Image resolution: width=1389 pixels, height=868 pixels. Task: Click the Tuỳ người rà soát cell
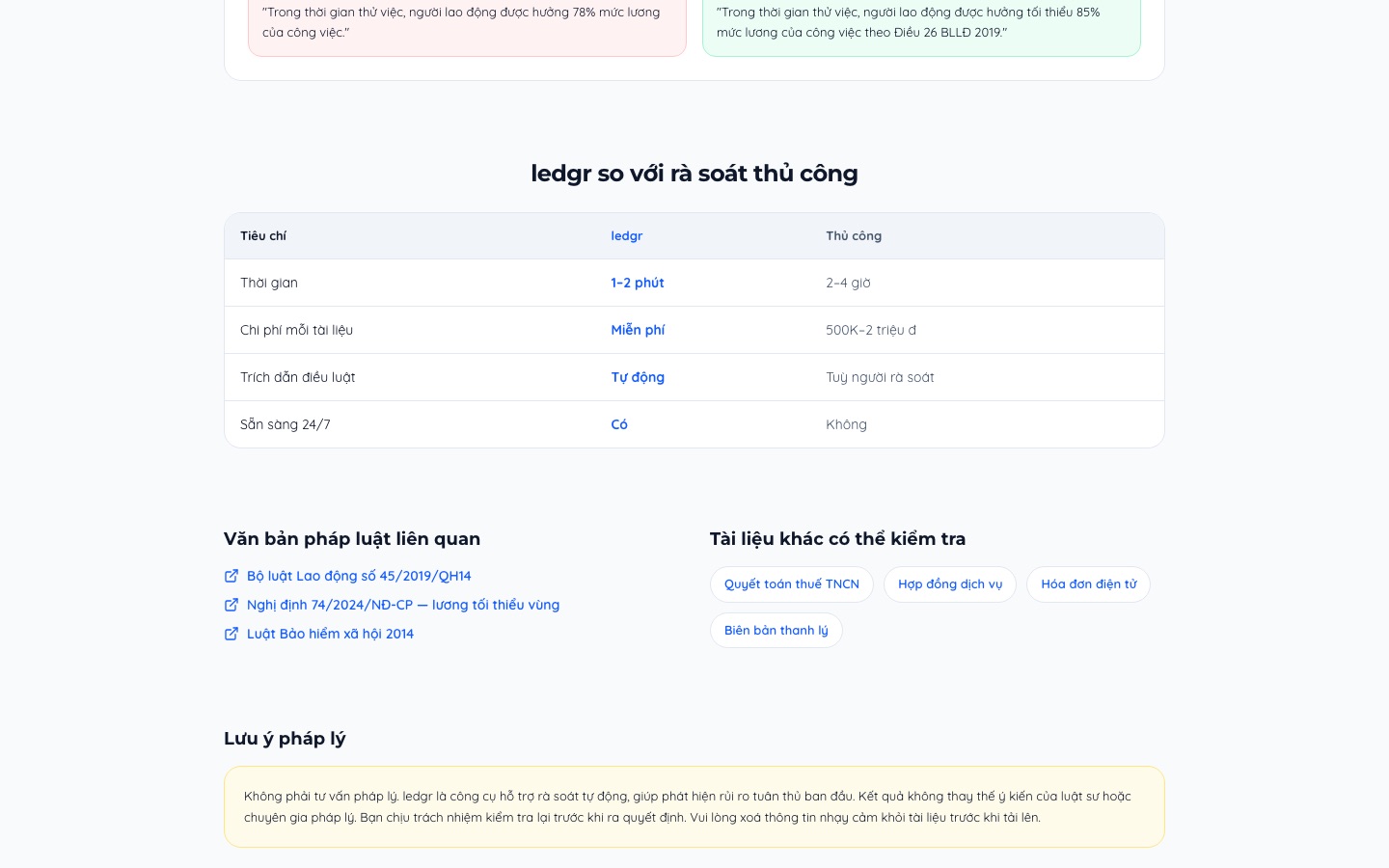(880, 377)
